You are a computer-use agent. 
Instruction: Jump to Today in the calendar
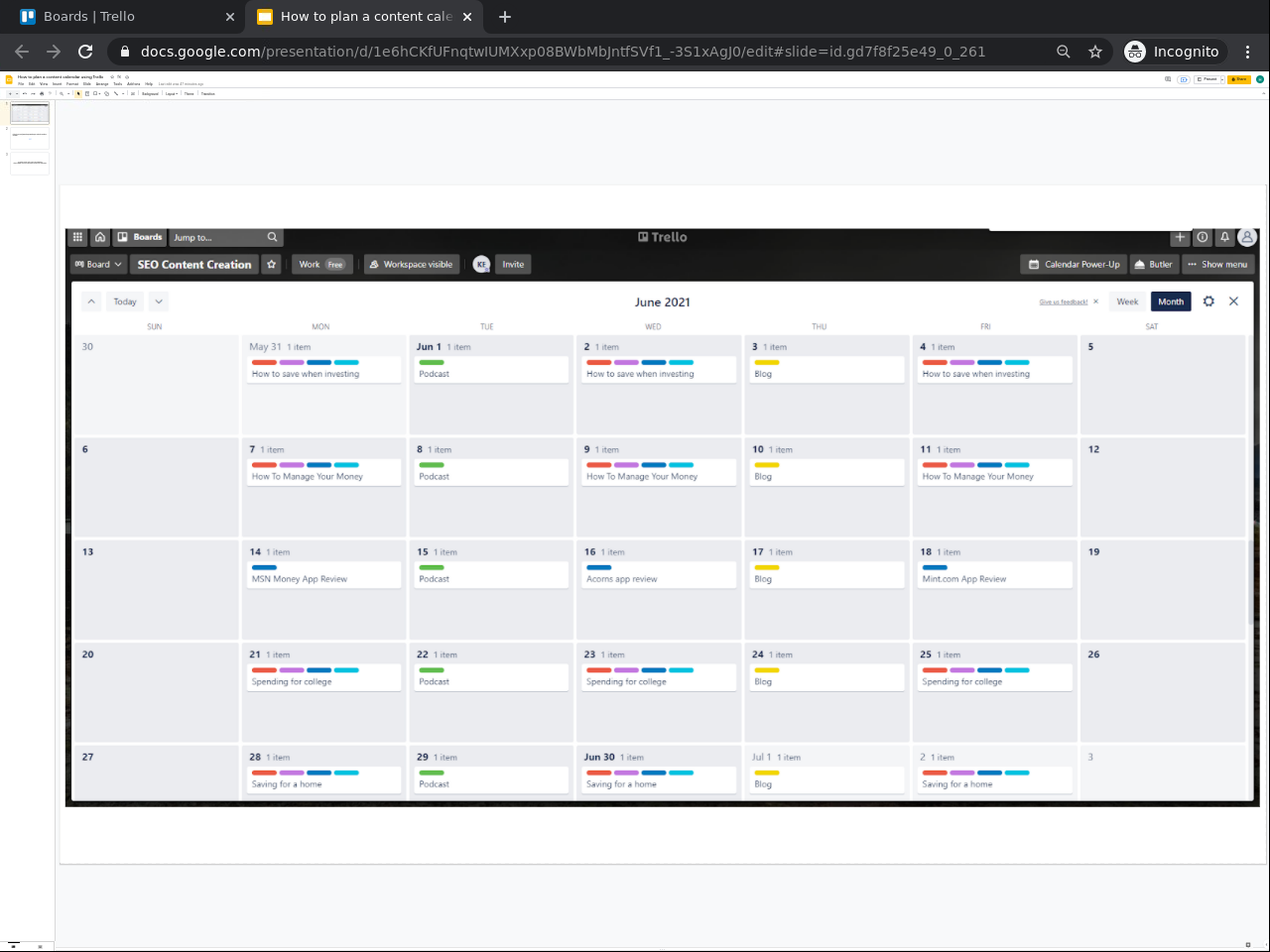tap(125, 301)
